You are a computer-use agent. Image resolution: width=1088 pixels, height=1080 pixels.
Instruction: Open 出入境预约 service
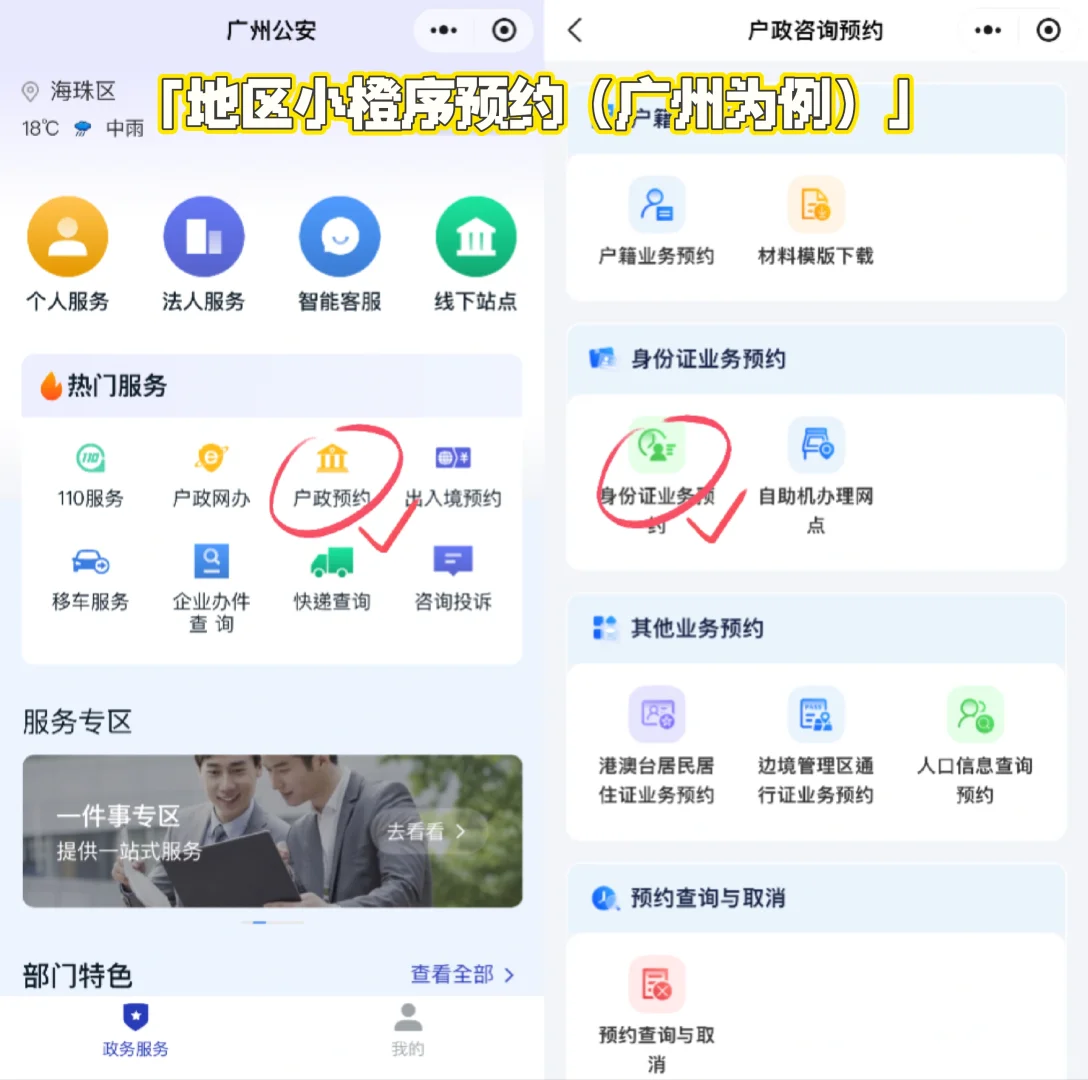click(x=453, y=475)
